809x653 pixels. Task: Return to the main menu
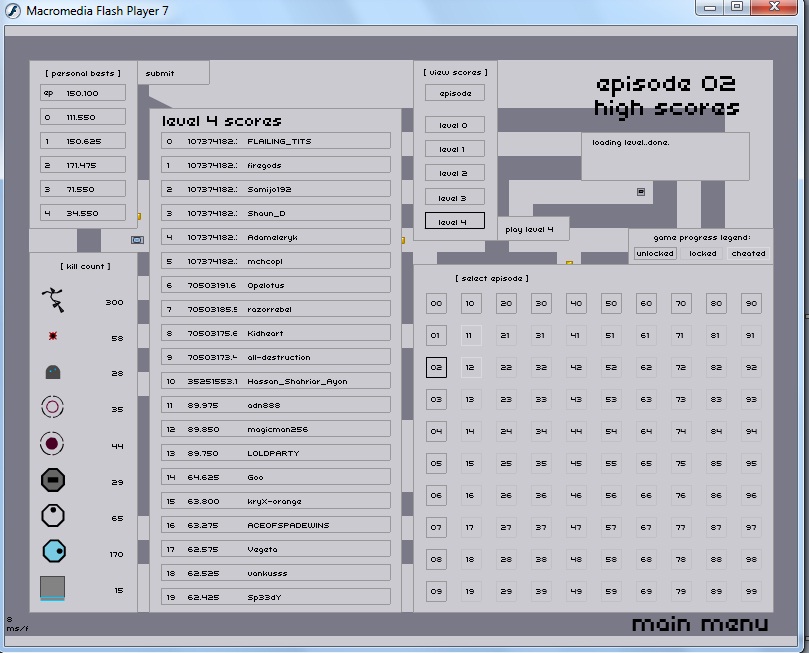point(700,624)
